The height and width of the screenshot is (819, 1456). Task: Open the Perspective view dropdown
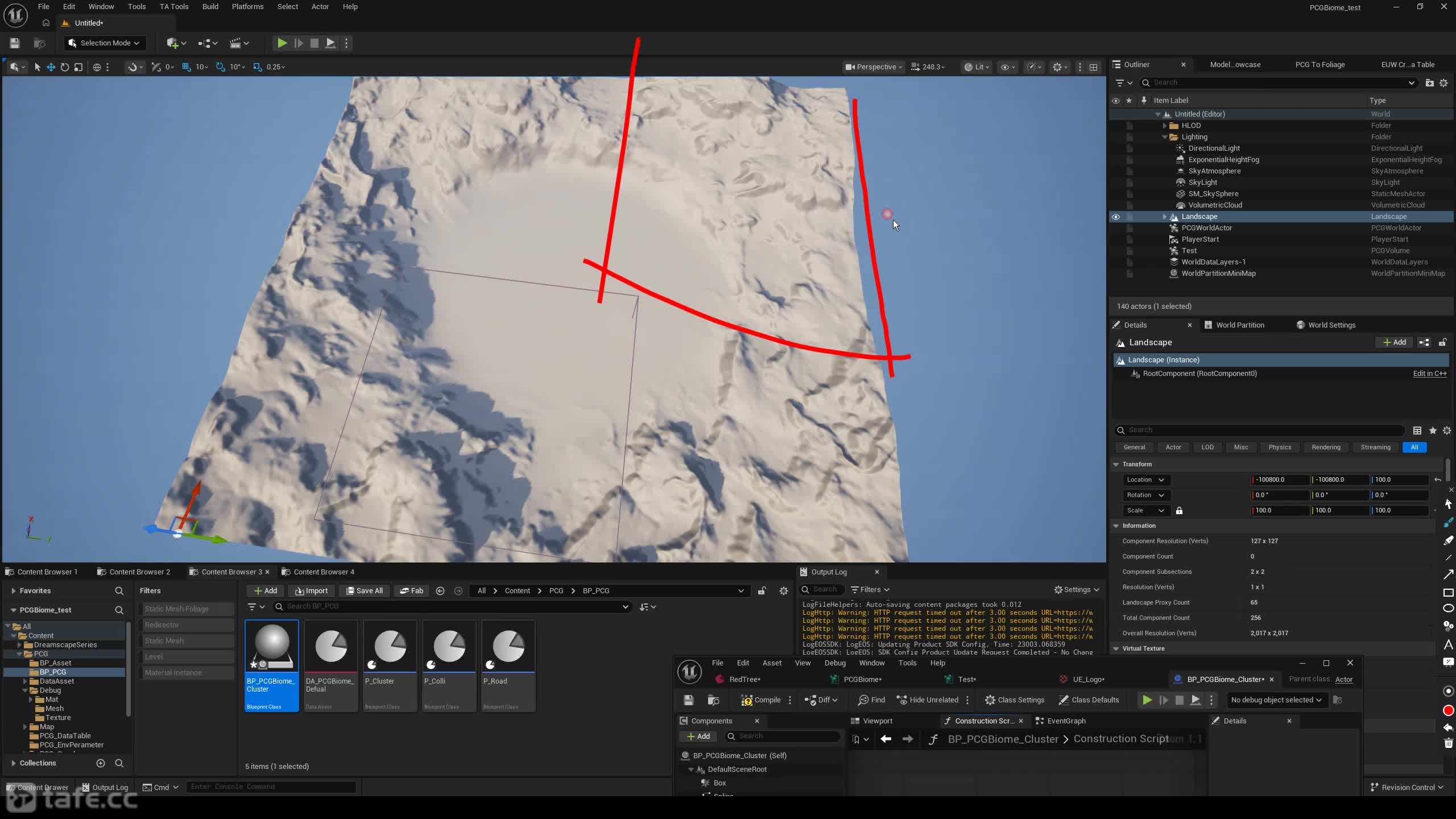(x=874, y=67)
